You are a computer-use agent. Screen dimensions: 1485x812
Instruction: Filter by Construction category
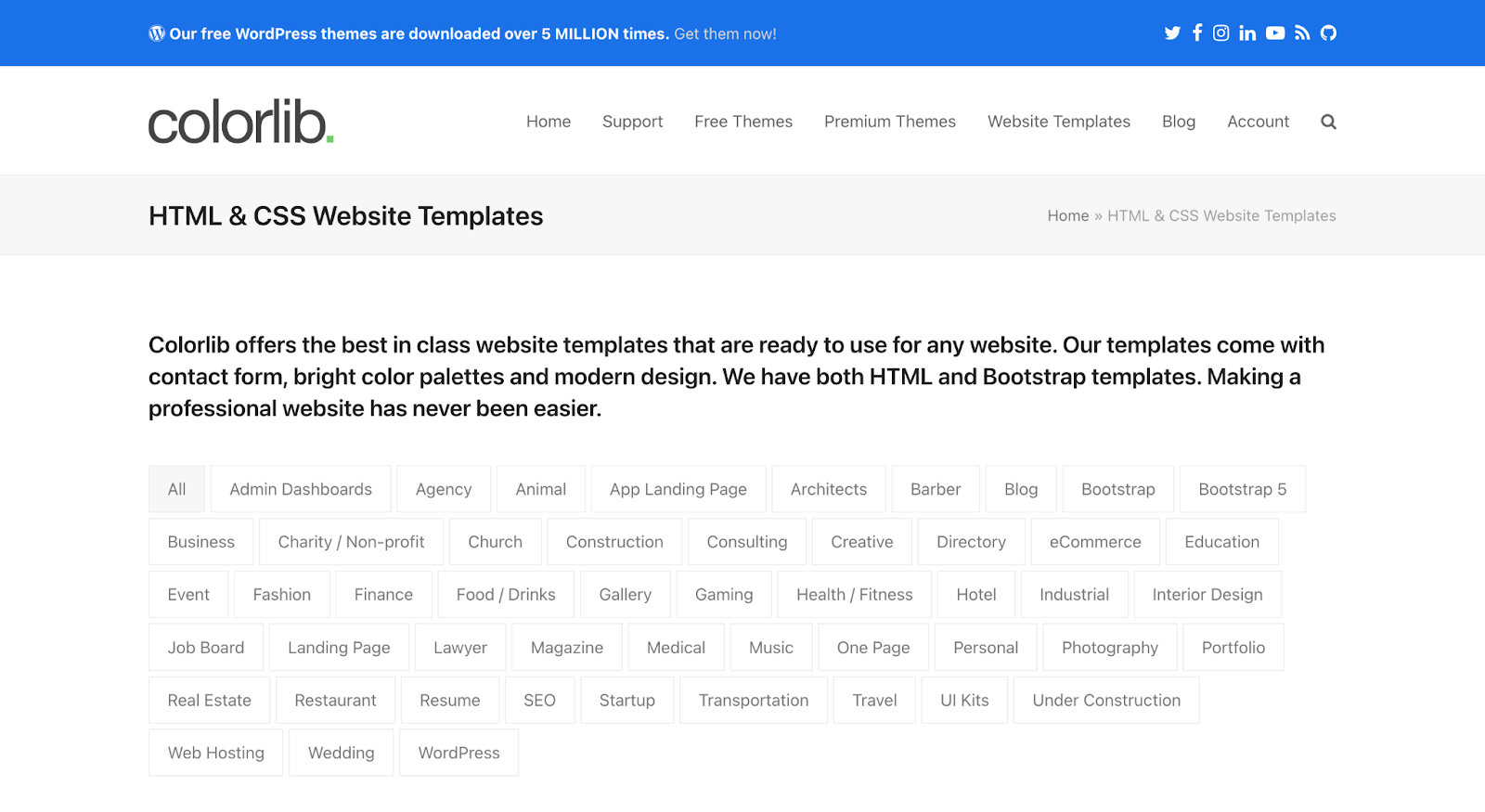pyautogui.click(x=614, y=542)
